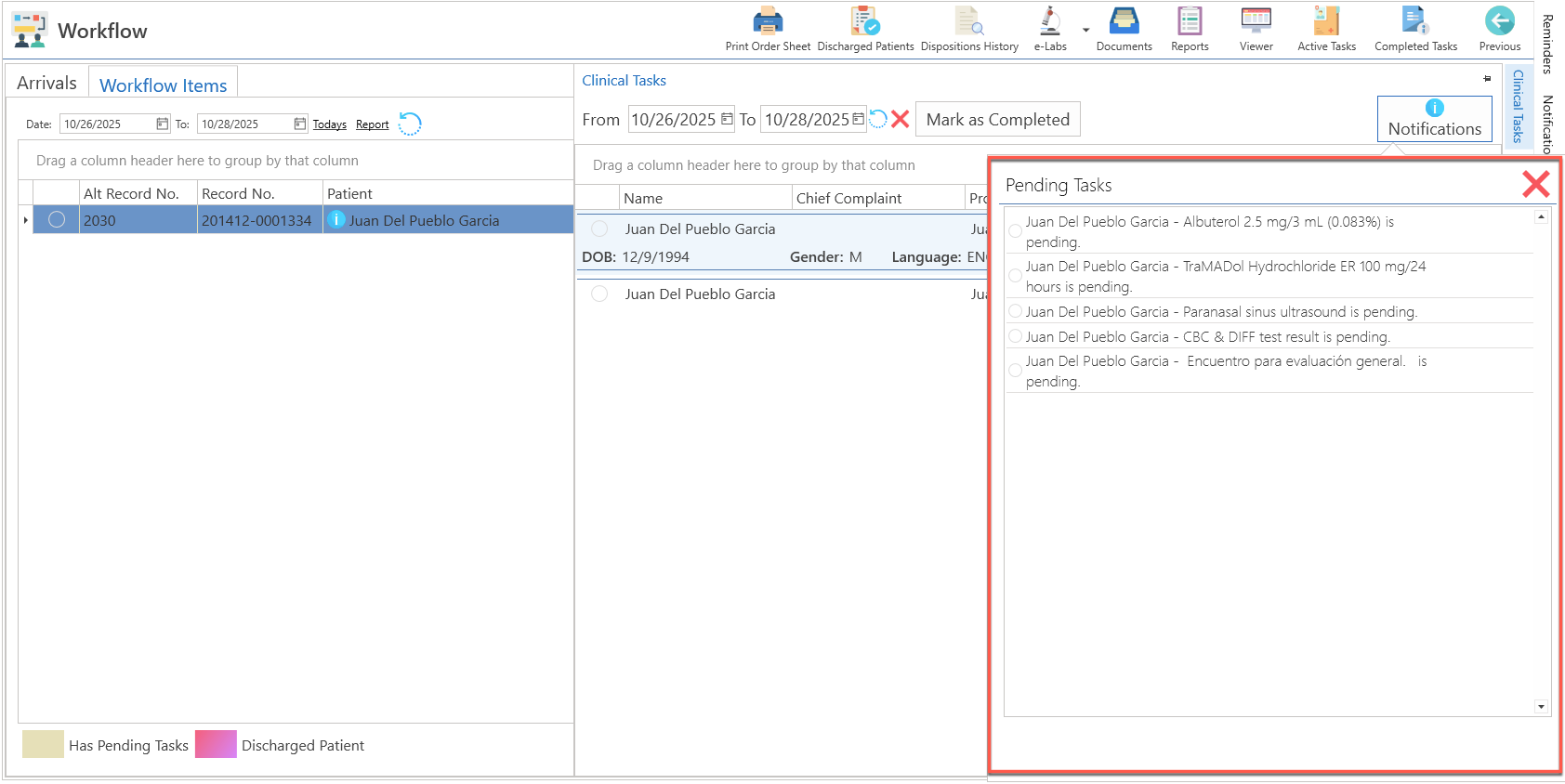Open Discharged Patients list

click(x=865, y=30)
